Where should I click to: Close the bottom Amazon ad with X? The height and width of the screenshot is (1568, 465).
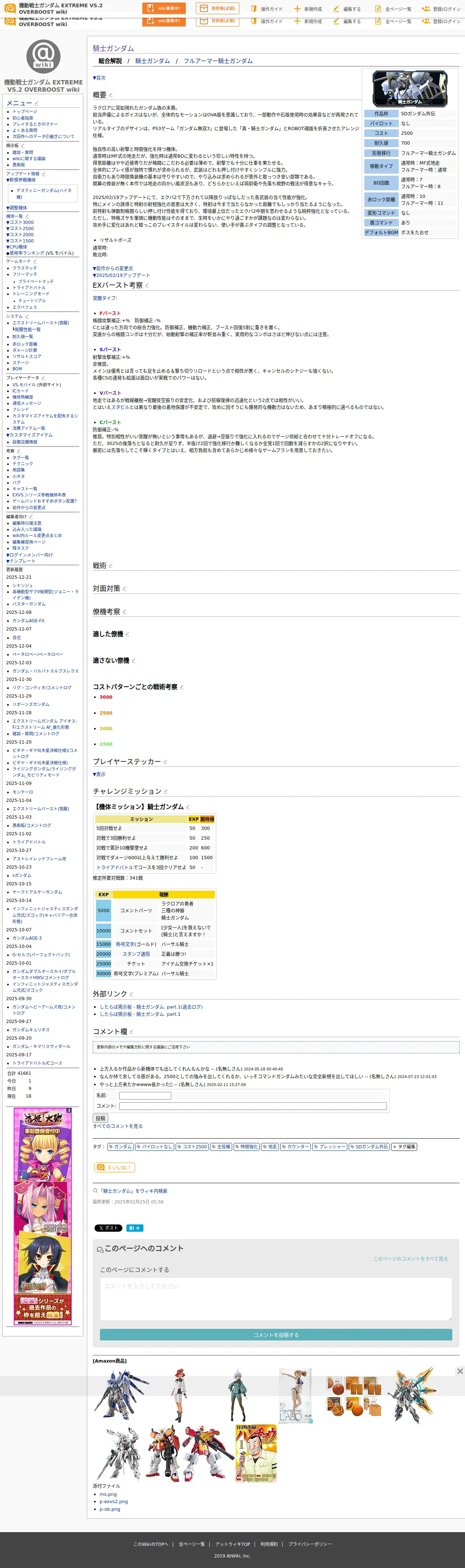click(460, 1371)
